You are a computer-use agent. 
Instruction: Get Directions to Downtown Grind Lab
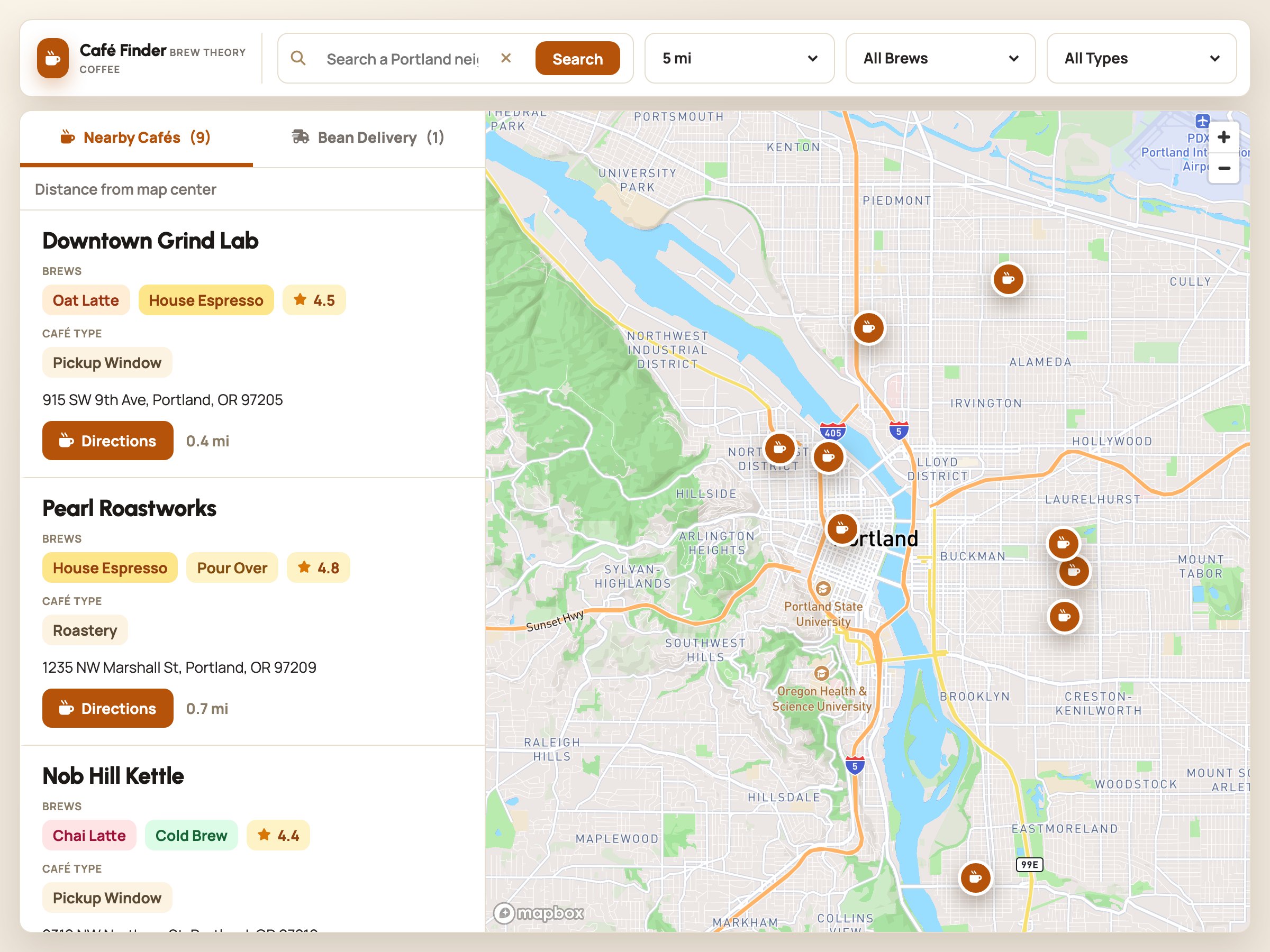tap(108, 441)
